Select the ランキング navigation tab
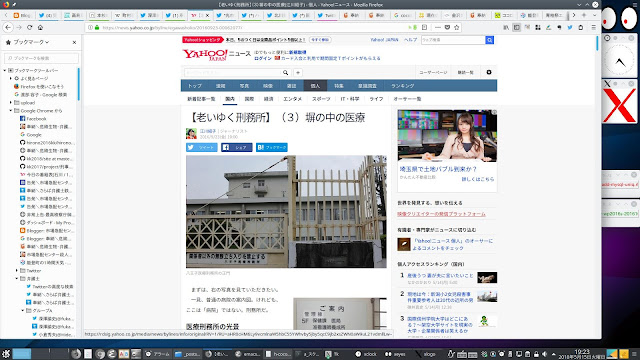 [402, 86]
